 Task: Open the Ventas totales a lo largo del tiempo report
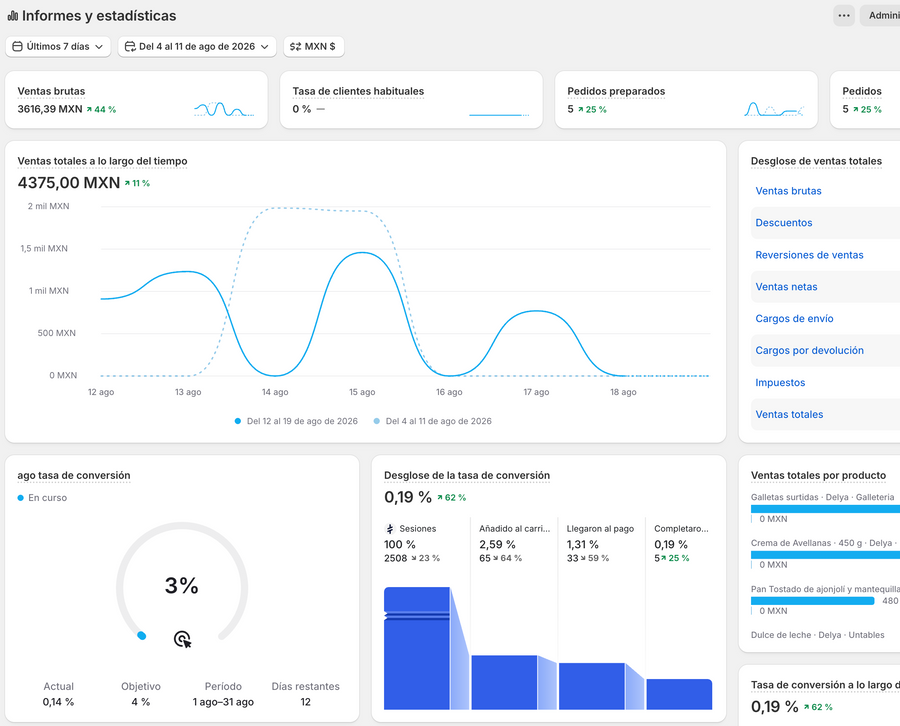coord(102,161)
